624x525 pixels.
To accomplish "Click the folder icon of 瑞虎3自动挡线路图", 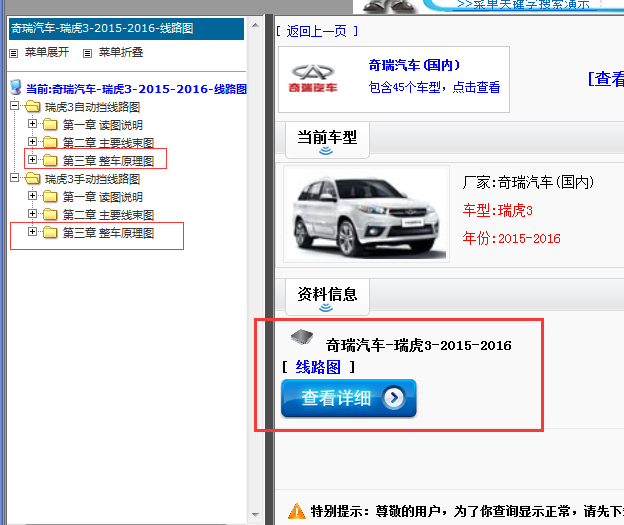I will click(x=33, y=107).
